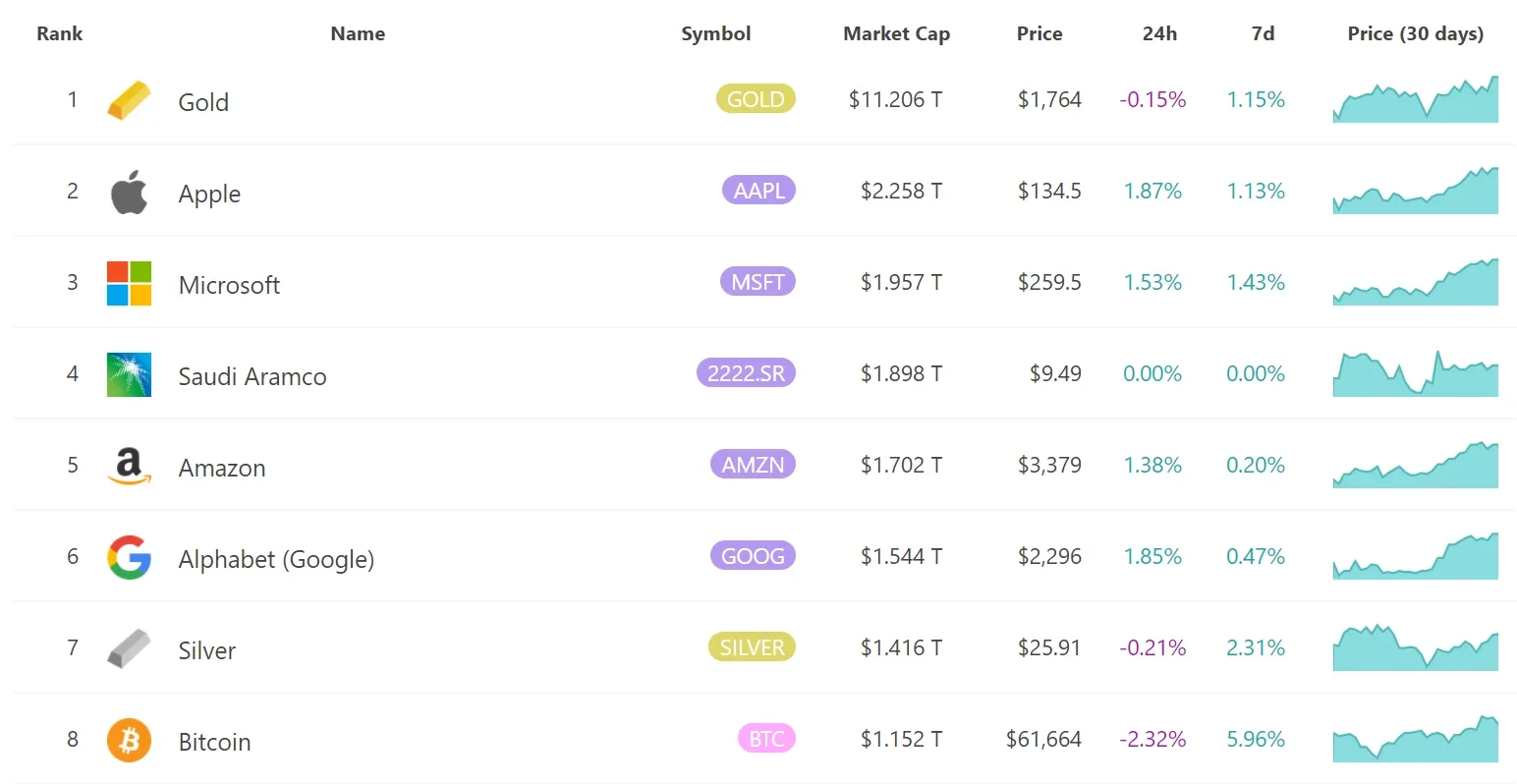
Task: Click the AAPL symbol badge
Action: tap(758, 191)
